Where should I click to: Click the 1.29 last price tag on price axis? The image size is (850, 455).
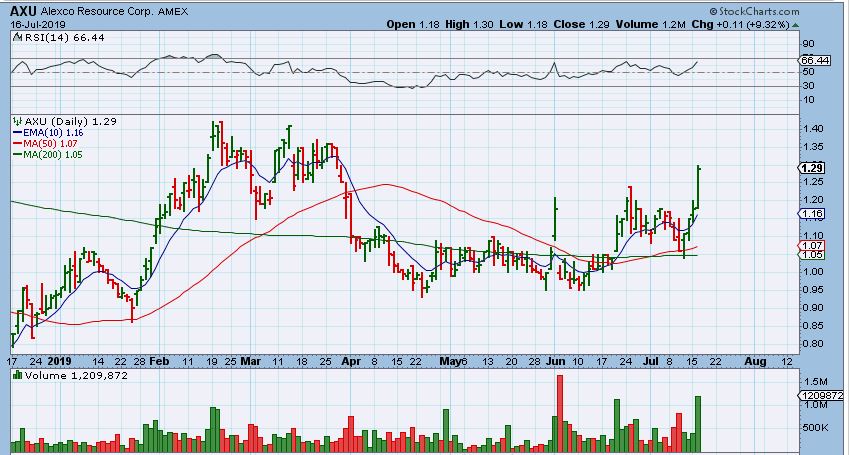pos(812,168)
